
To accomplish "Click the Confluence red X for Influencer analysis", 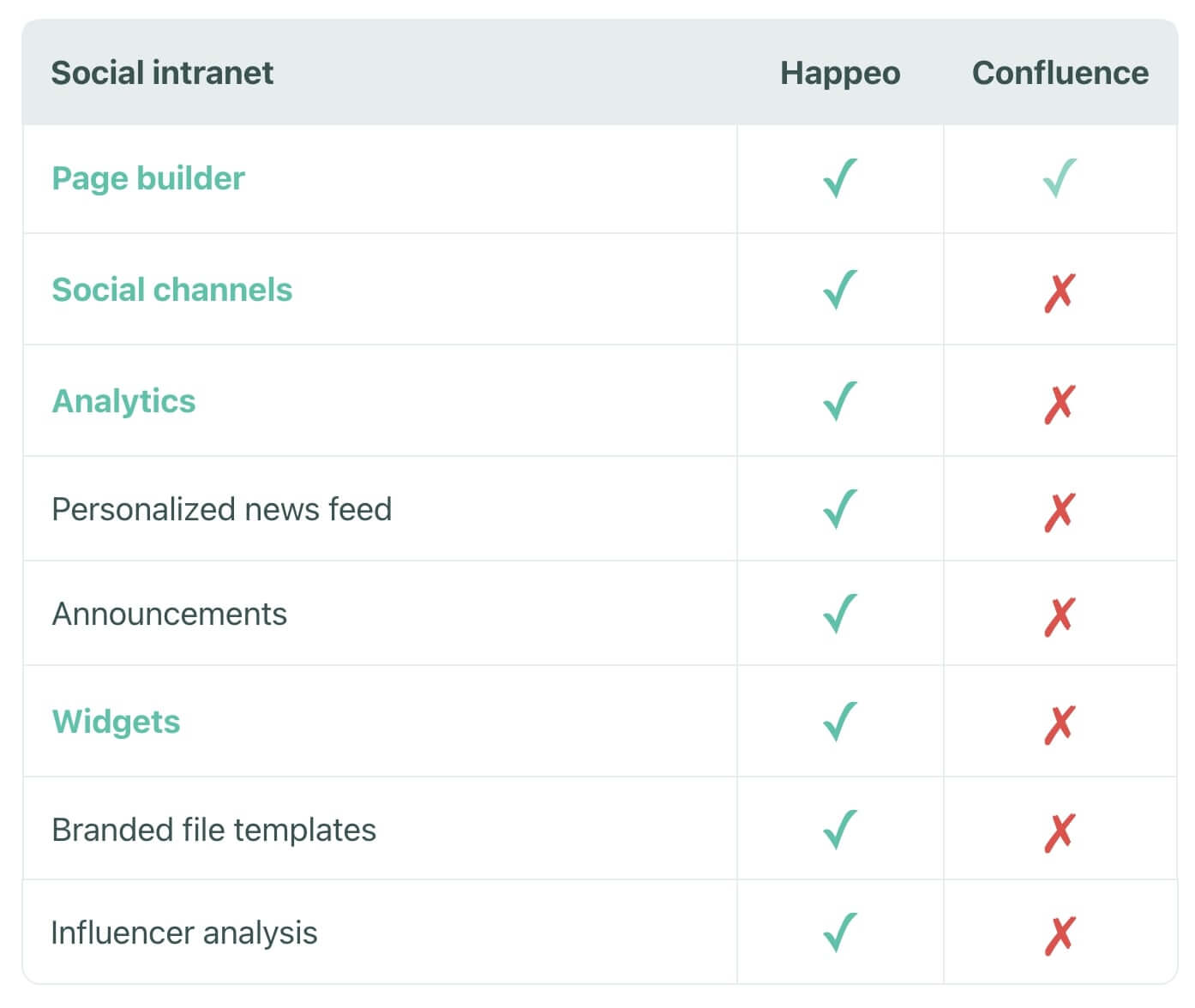I will click(1060, 935).
